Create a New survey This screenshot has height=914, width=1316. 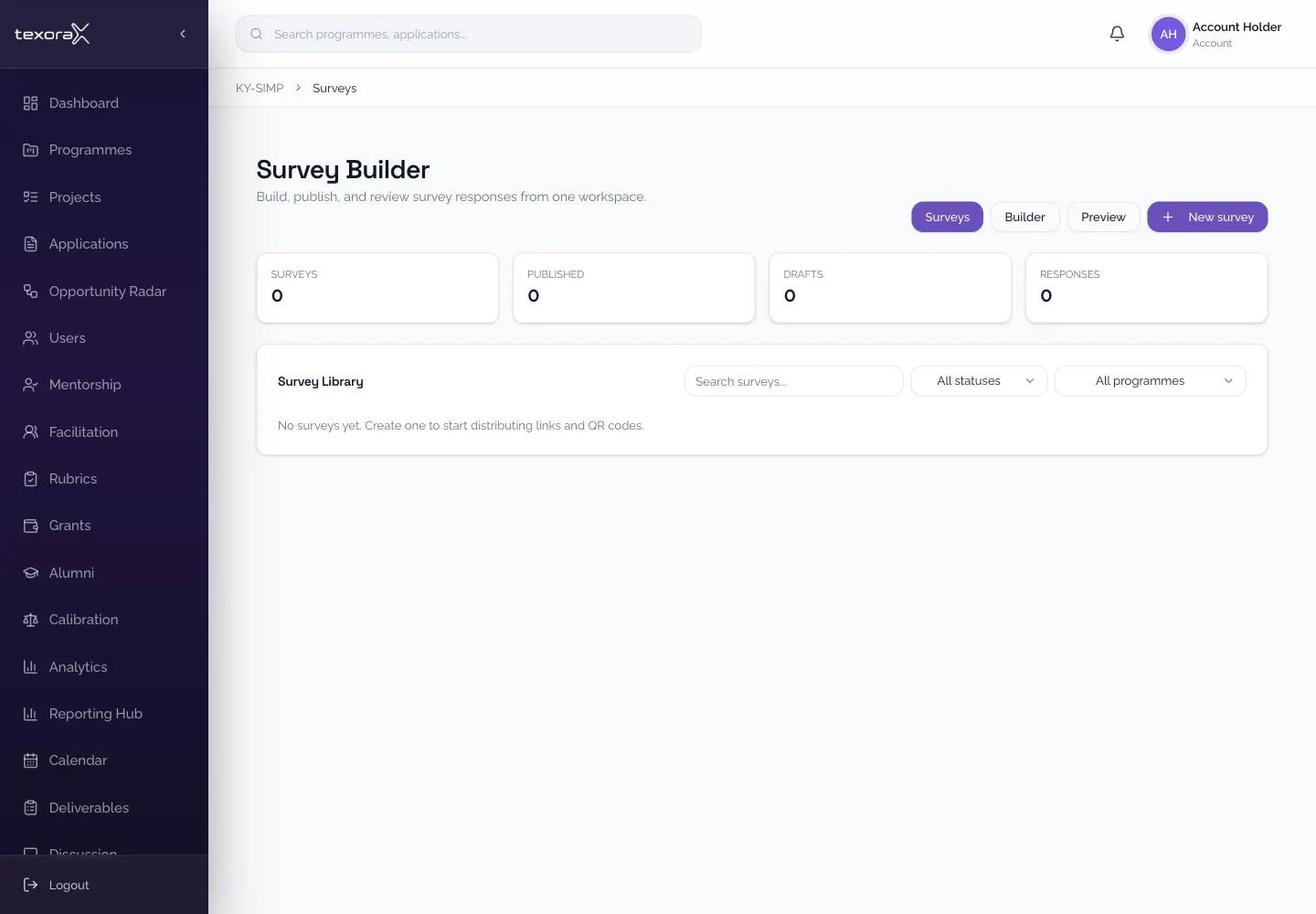tap(1207, 217)
